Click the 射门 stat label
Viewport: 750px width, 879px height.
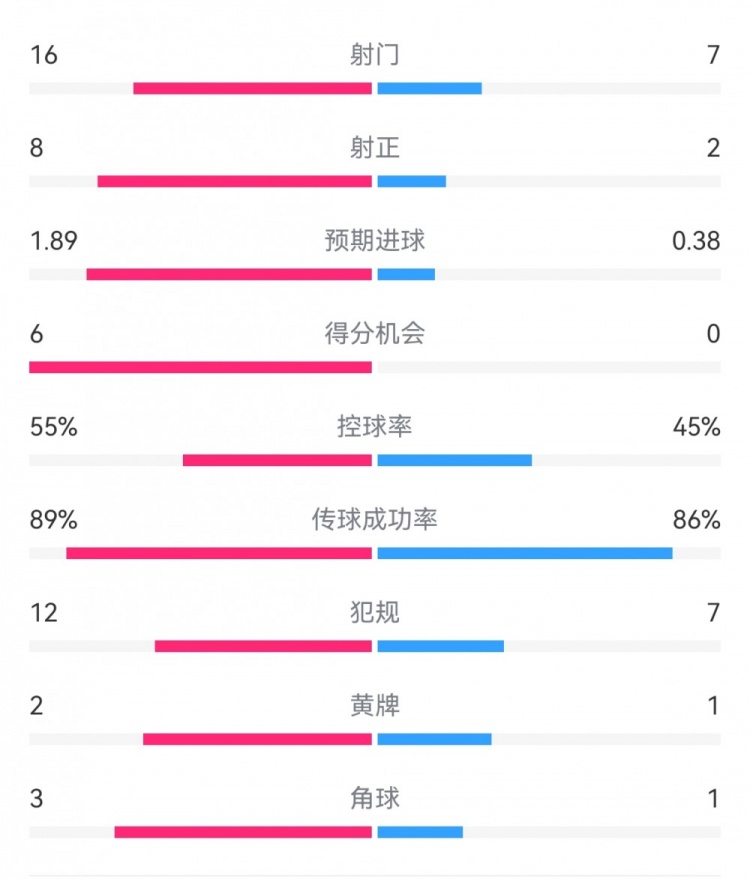point(375,55)
